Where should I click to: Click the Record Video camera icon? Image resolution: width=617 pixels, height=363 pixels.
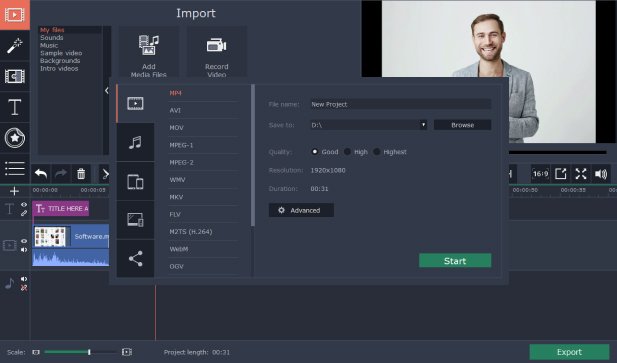[x=216, y=45]
